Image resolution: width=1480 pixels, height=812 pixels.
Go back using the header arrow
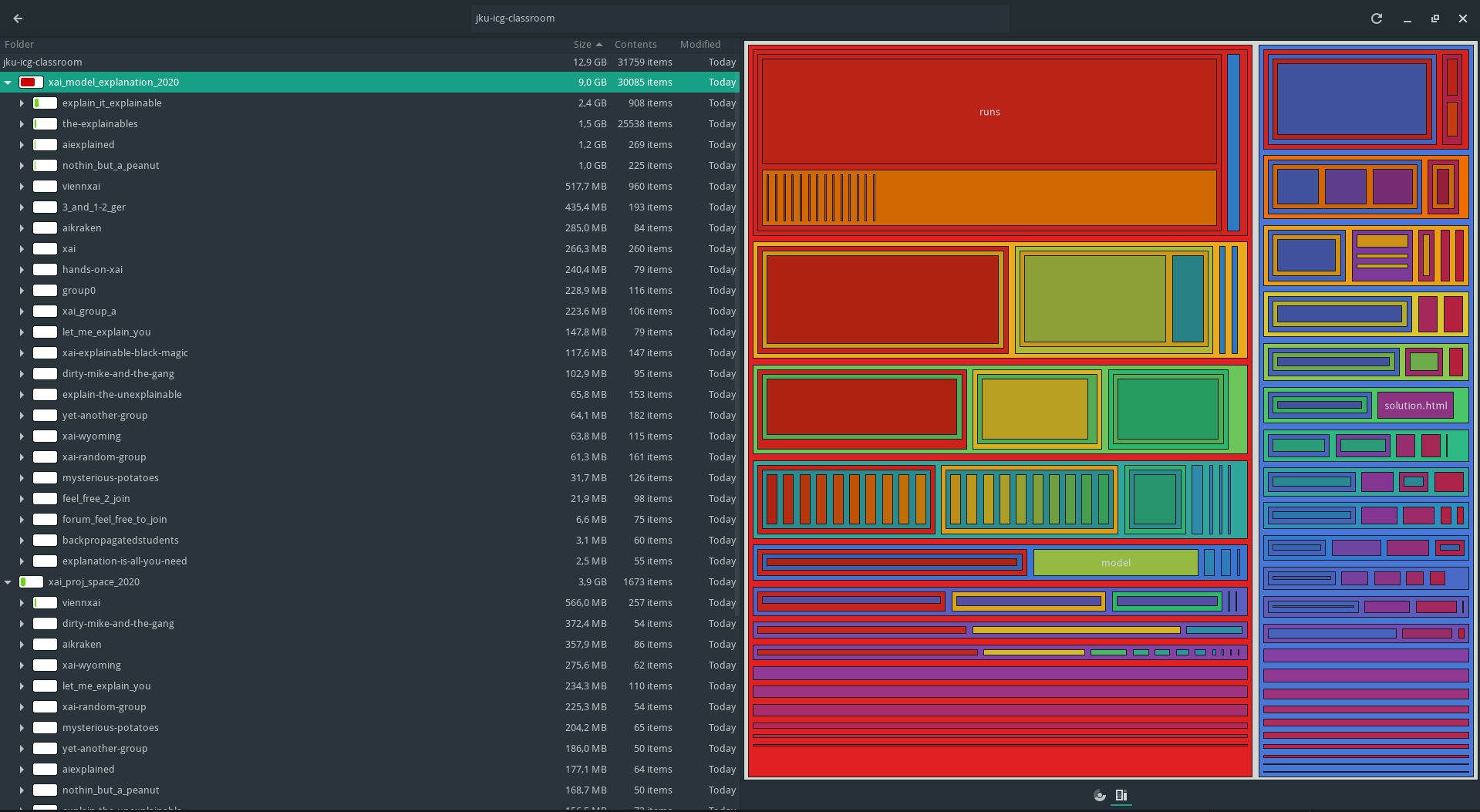click(x=18, y=19)
